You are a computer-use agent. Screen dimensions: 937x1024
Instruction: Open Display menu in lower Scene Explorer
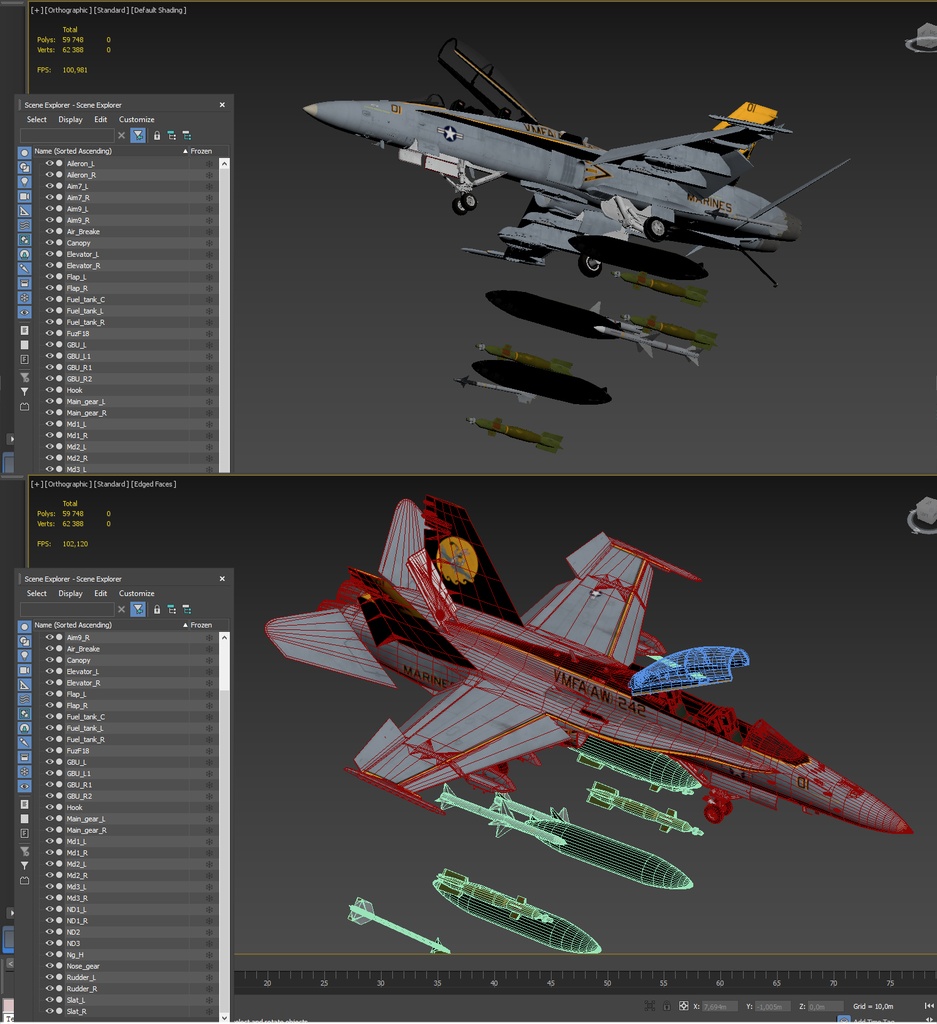point(70,593)
